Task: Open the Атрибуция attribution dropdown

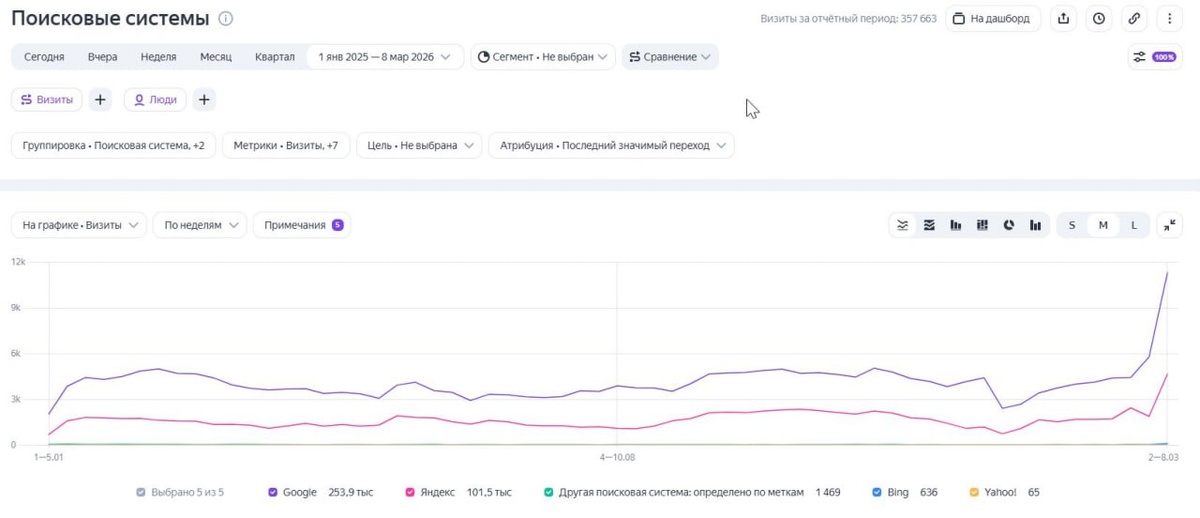Action: (610, 145)
